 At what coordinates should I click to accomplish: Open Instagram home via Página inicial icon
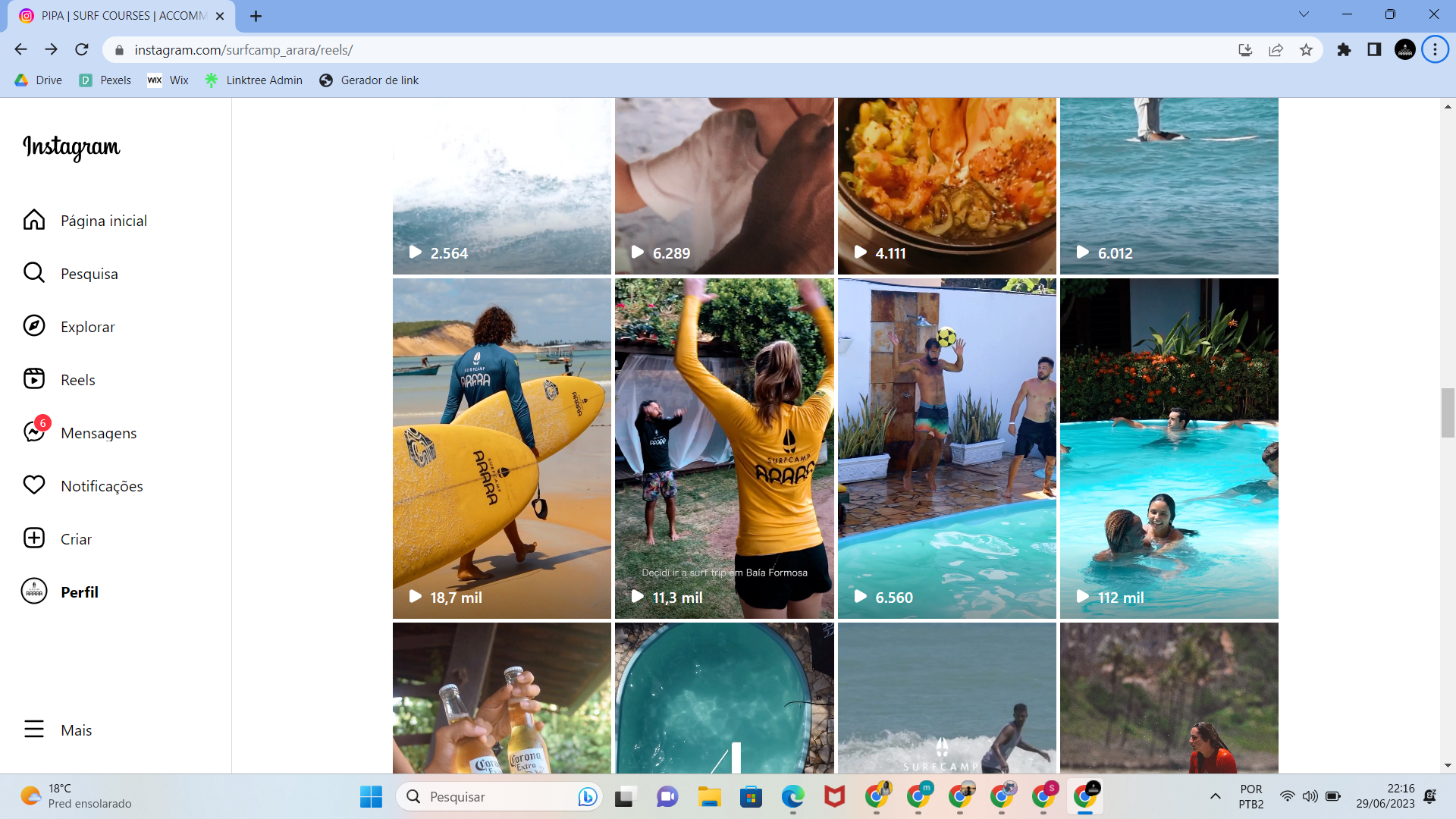point(34,220)
